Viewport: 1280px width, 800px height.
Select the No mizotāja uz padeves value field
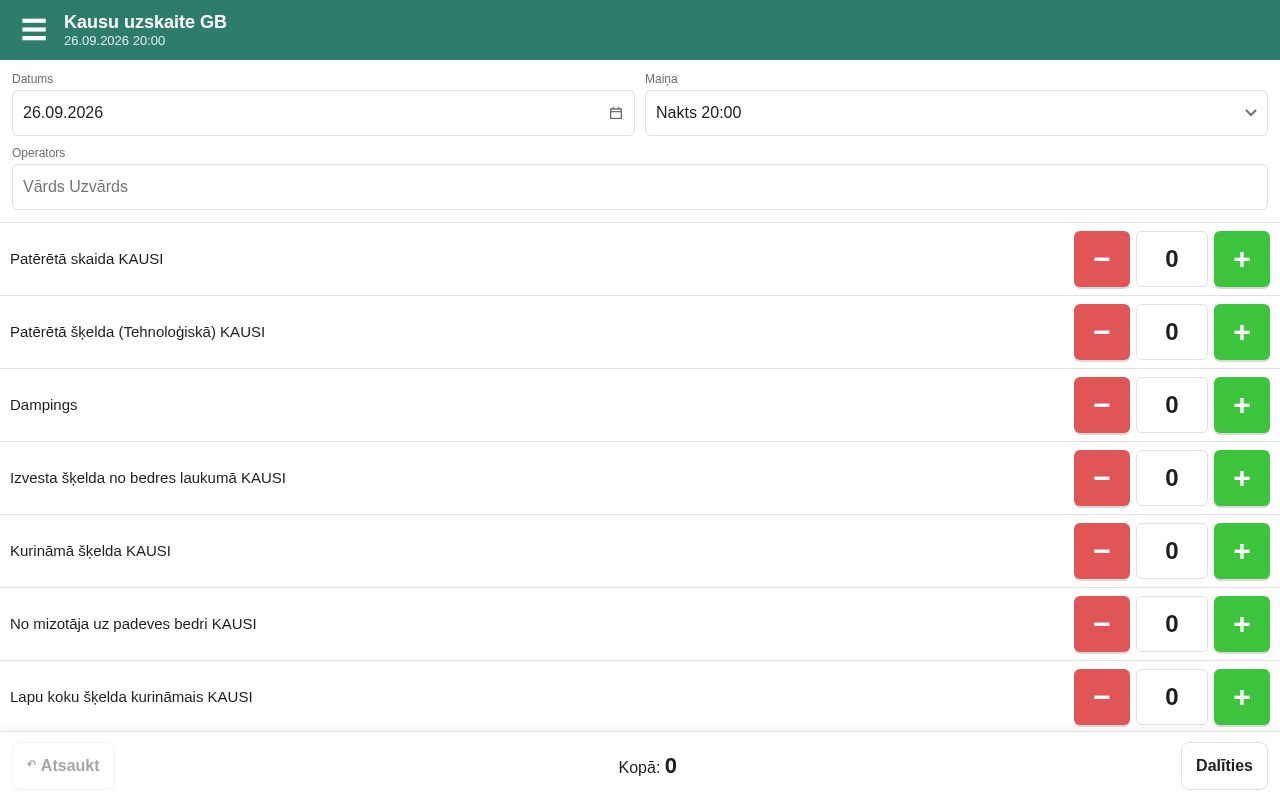pos(1172,624)
